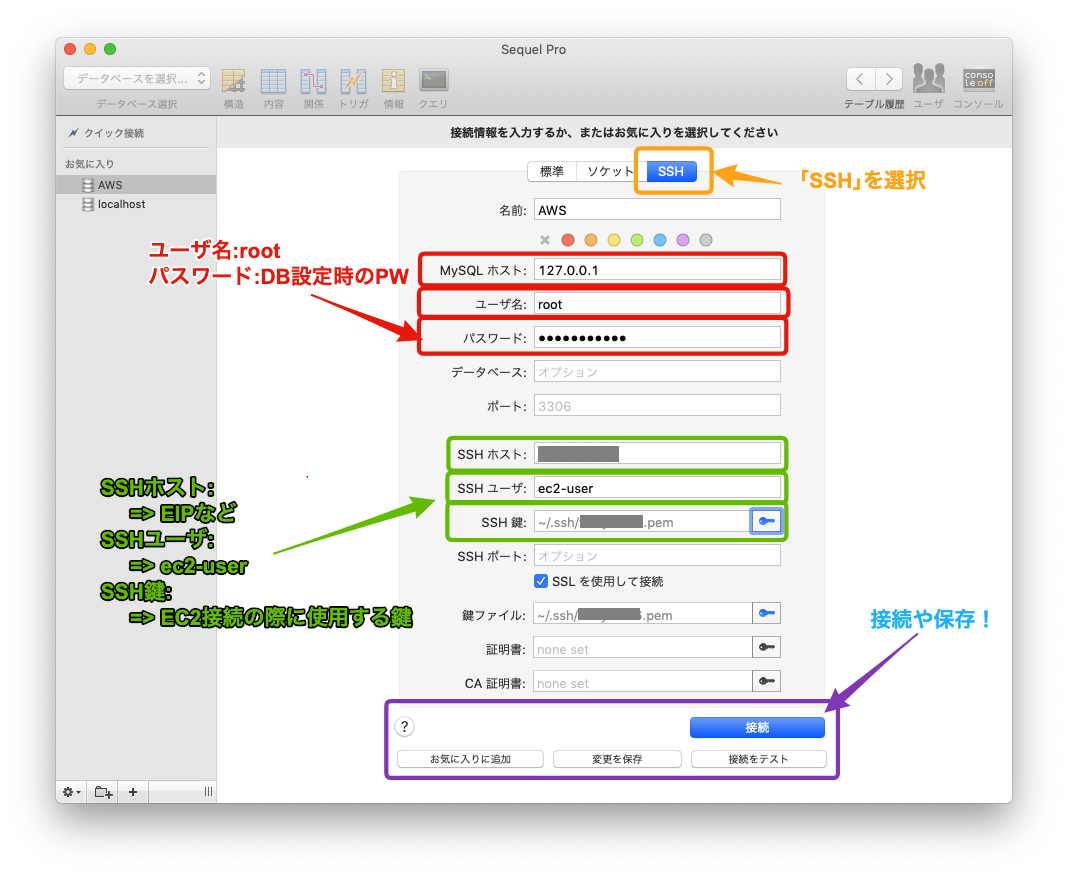Pick the red favorite color dot
Screen dimensions: 1068x877
[568, 240]
